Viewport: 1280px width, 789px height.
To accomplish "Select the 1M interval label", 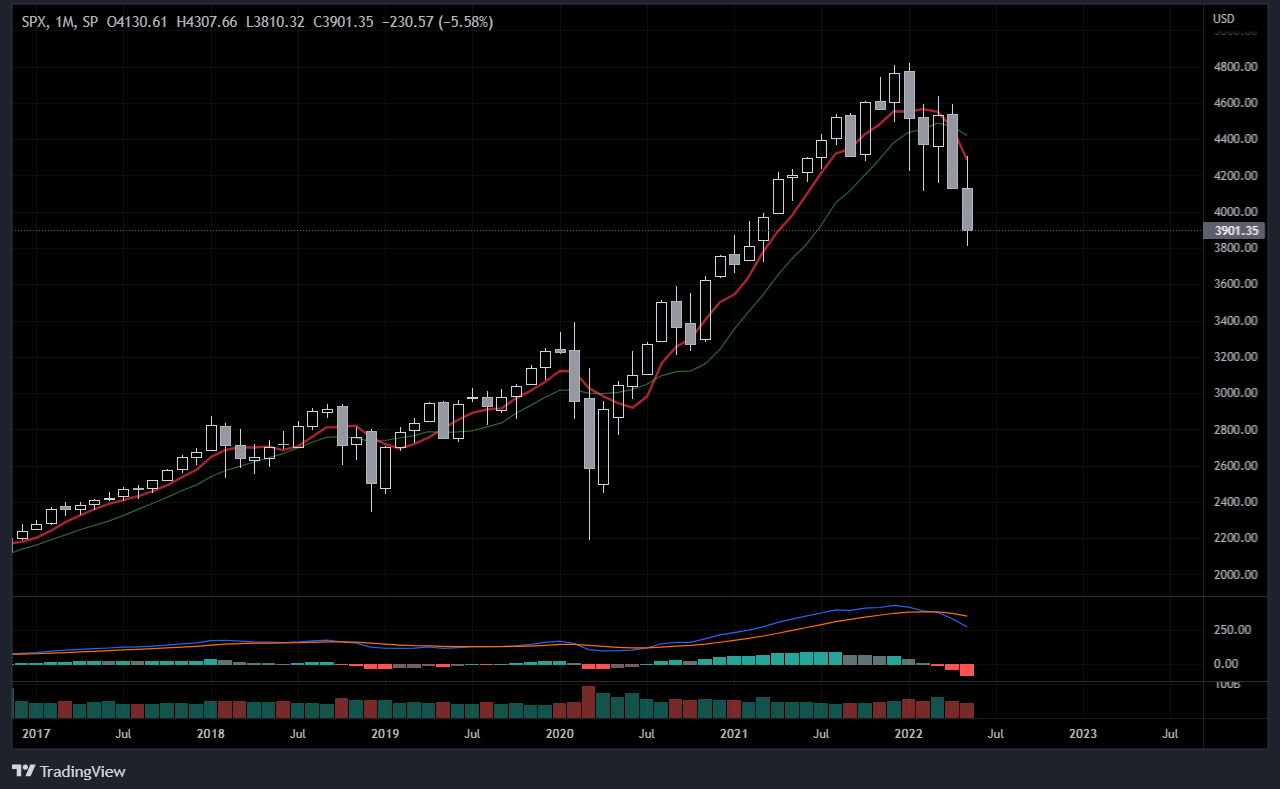I will click(x=63, y=21).
